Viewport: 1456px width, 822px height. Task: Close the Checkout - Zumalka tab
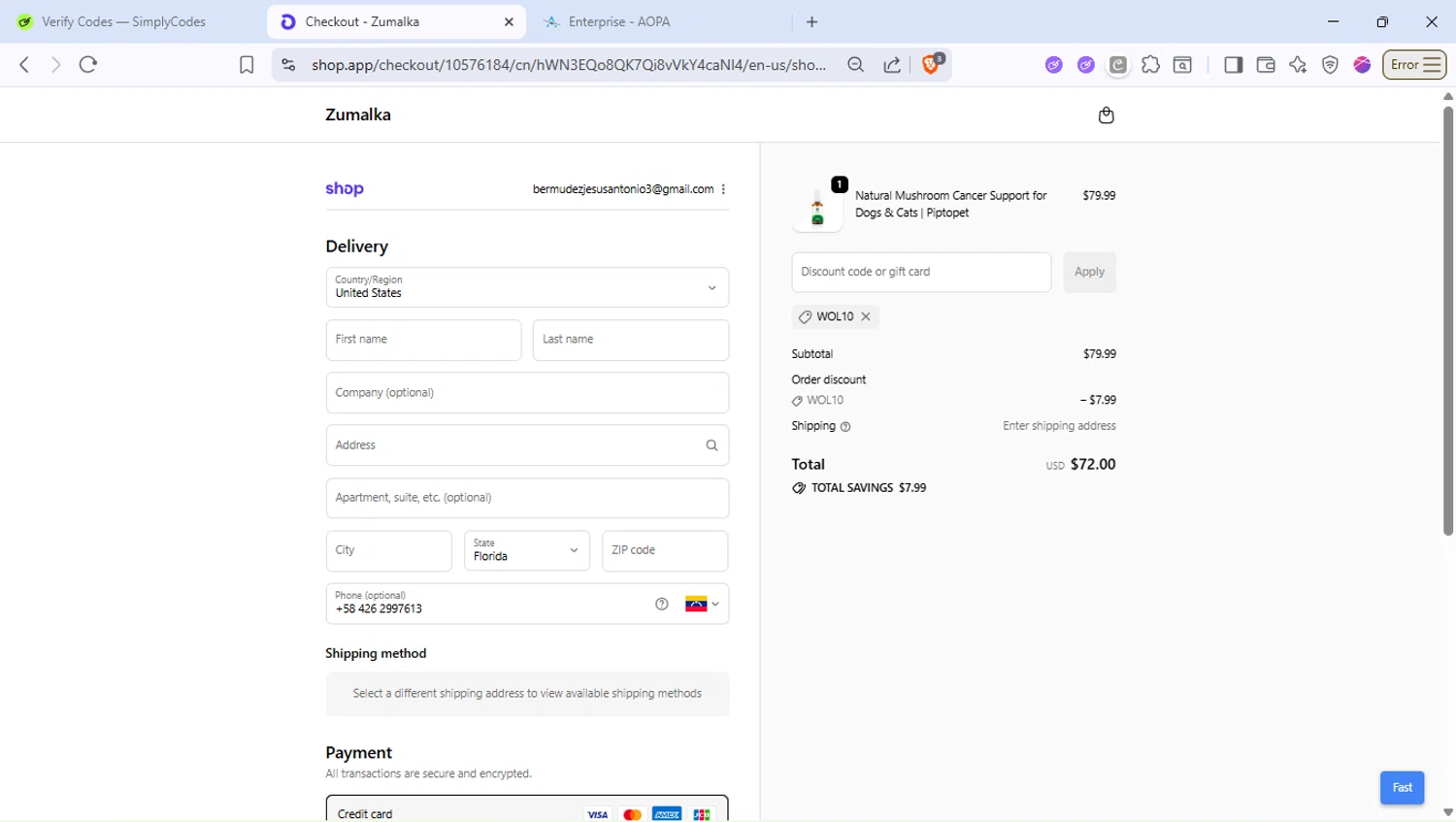[509, 21]
